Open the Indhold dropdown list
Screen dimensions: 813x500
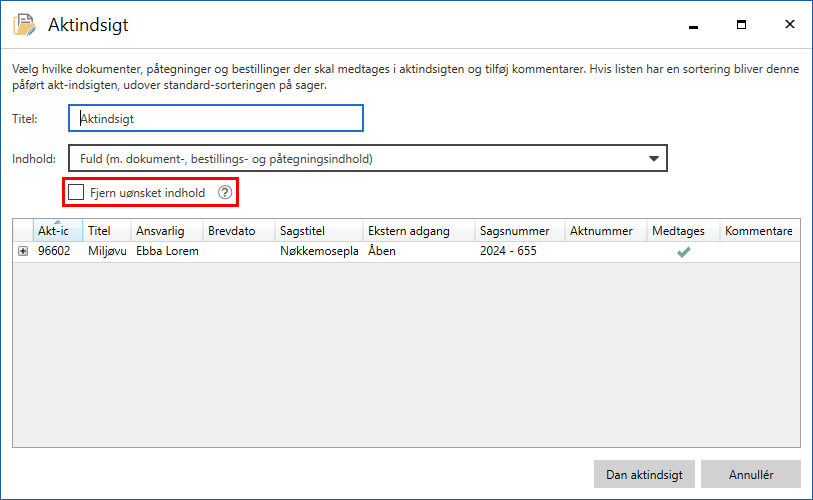pyautogui.click(x=653, y=158)
